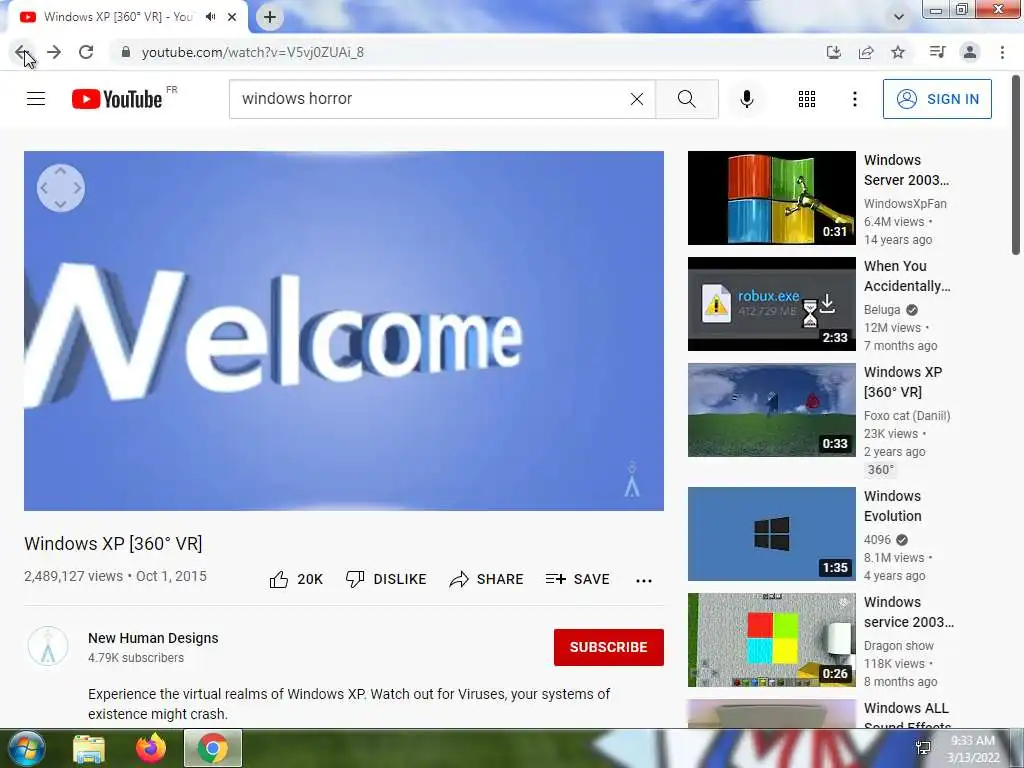Click the address bar URL
Viewport: 1024px width, 768px height.
point(253,52)
